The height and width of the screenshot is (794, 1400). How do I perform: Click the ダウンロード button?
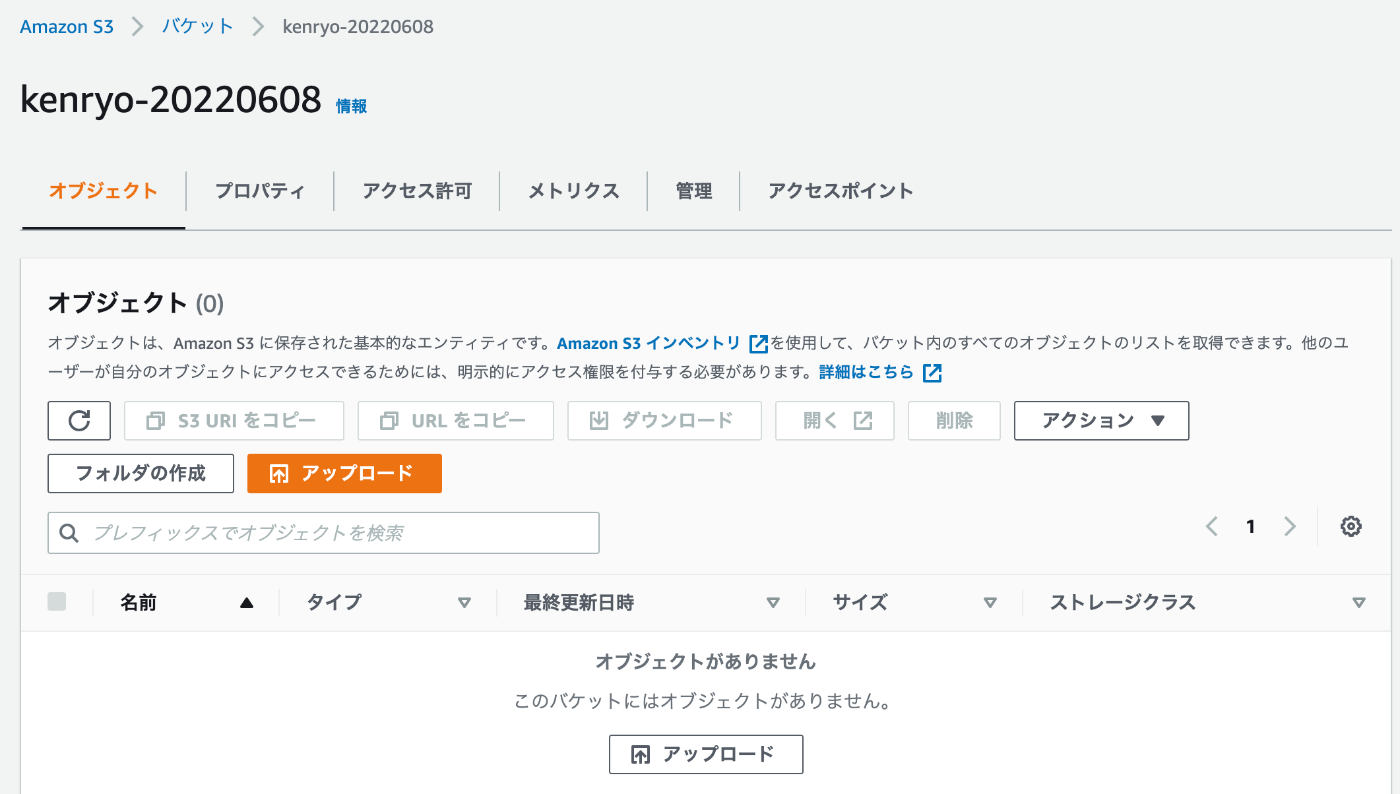click(665, 421)
